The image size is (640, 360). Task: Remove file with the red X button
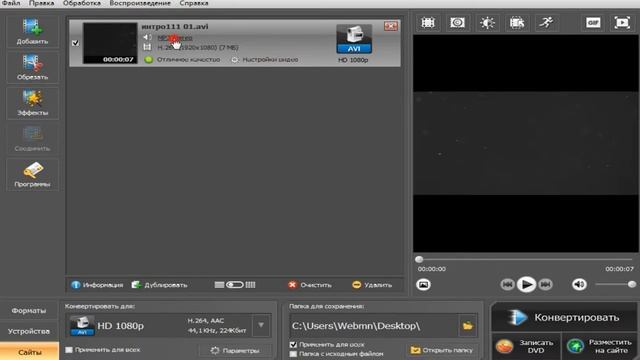coord(391,26)
